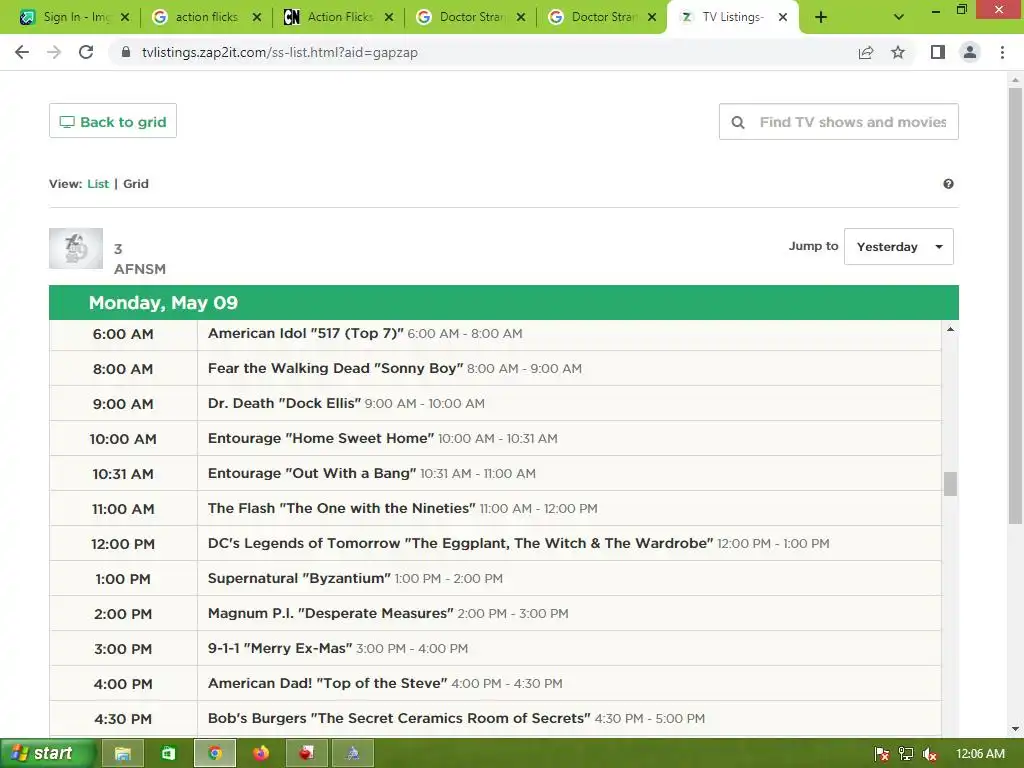Open Fear the Walking Dead Sonny Boy
Screen dimensions: 1024x768
point(336,368)
